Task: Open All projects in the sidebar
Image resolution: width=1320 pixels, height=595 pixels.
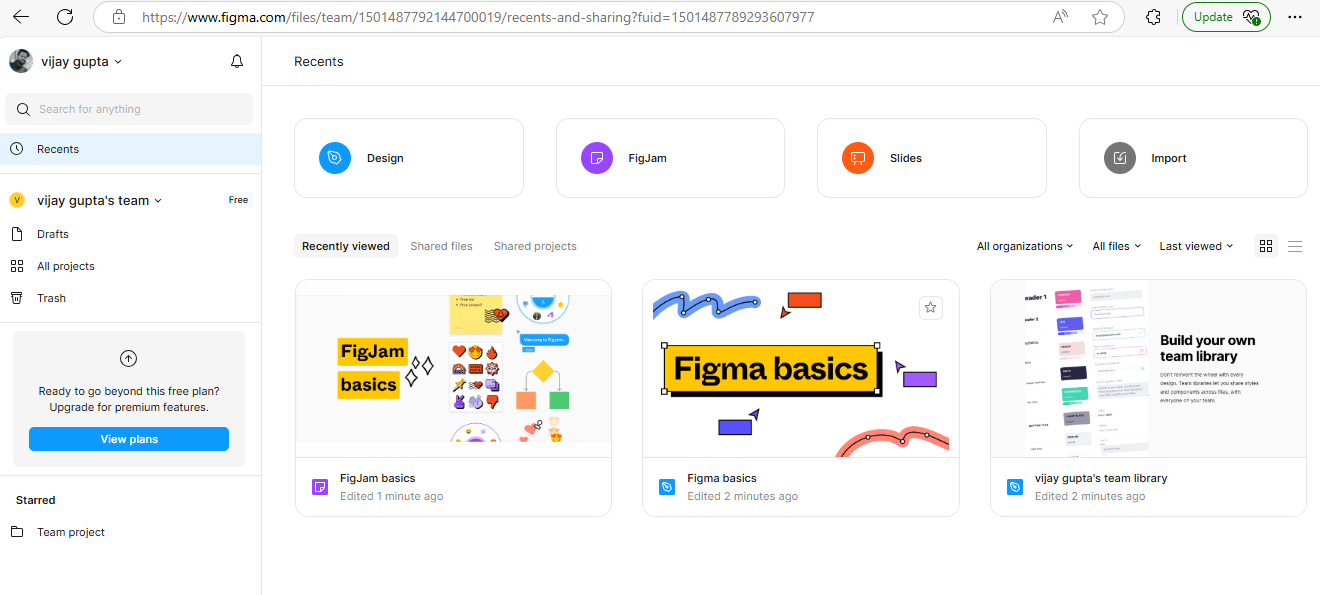Action: (130, 266)
